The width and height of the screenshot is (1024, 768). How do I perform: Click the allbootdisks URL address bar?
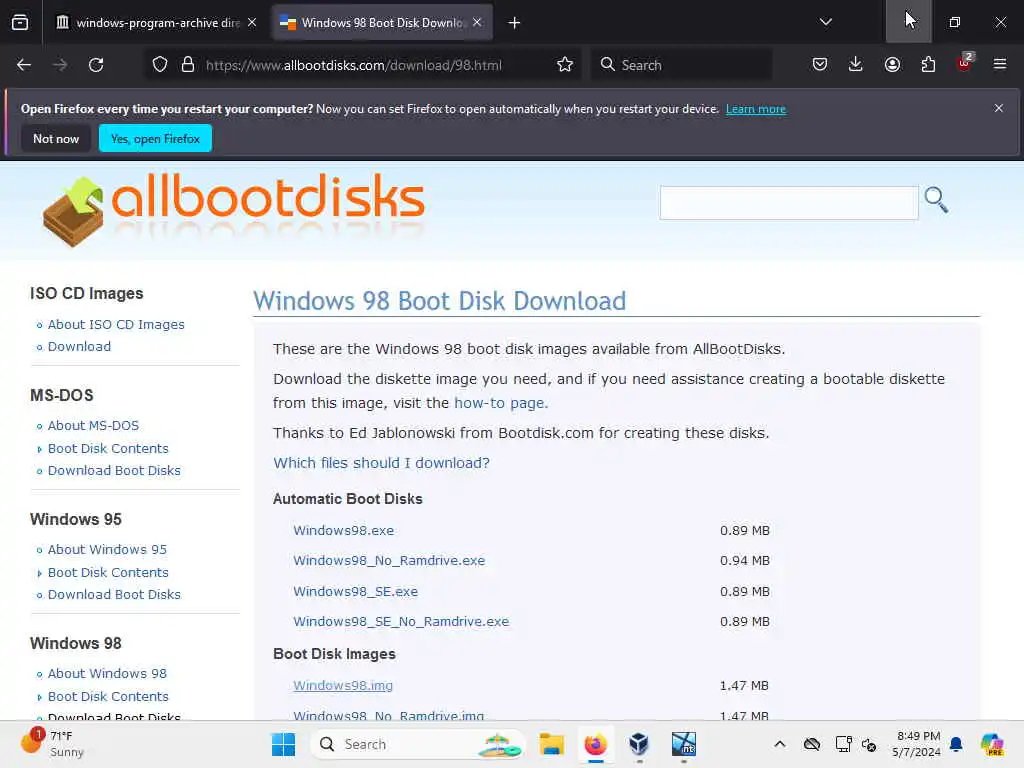pyautogui.click(x=354, y=65)
